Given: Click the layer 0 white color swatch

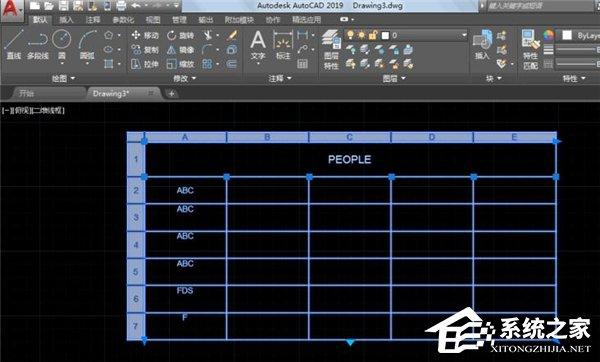Looking at the screenshot, I should pos(385,36).
